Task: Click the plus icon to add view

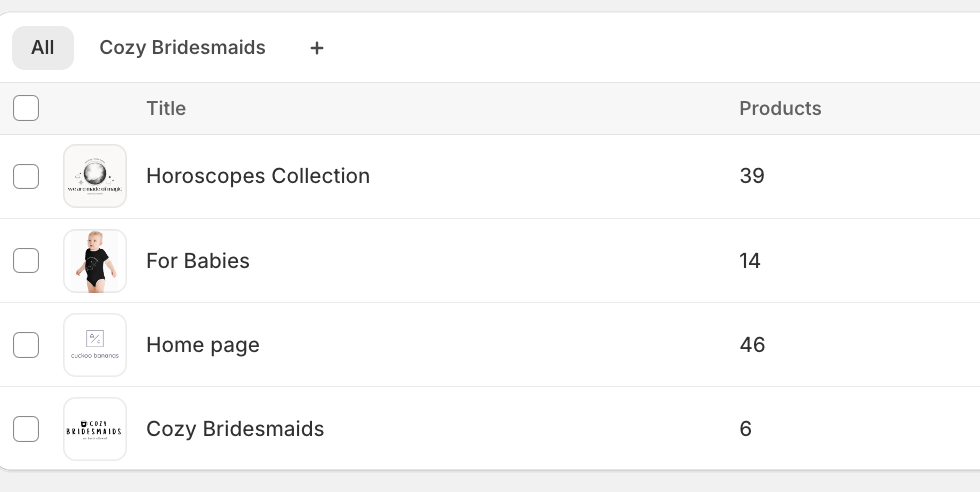Action: click(x=317, y=48)
